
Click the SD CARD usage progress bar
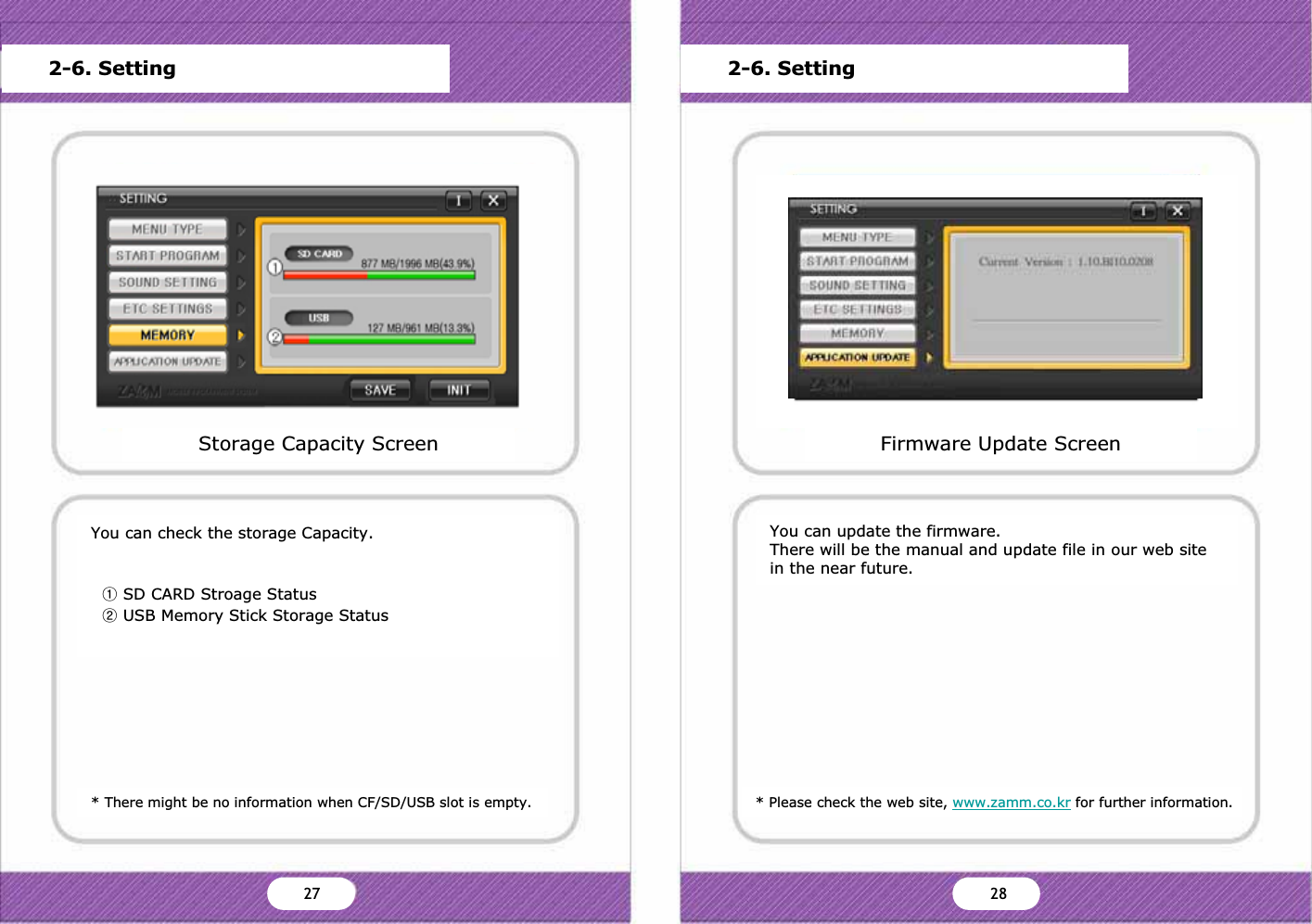(377, 275)
